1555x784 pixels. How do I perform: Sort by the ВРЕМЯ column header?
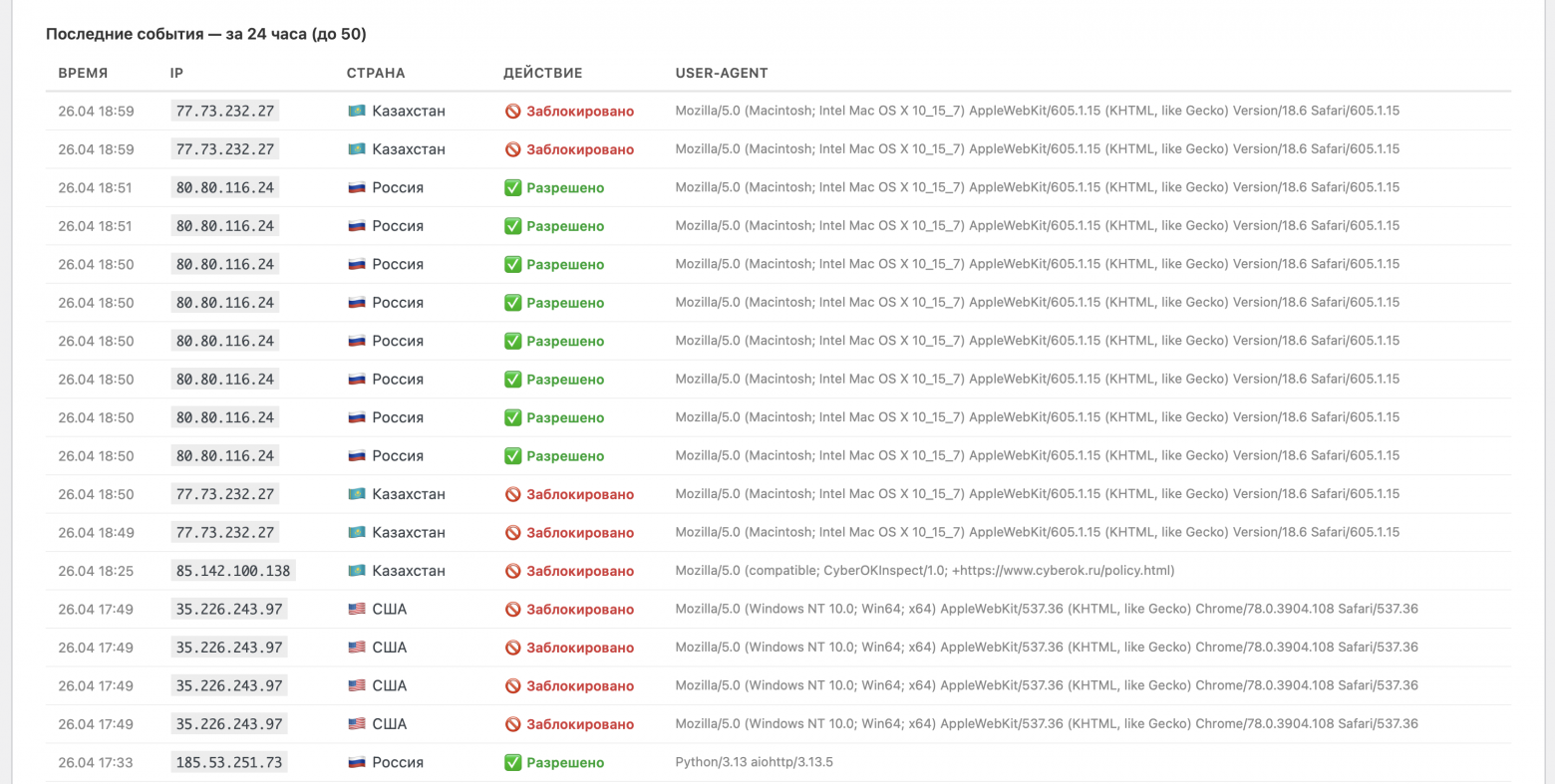click(x=83, y=73)
